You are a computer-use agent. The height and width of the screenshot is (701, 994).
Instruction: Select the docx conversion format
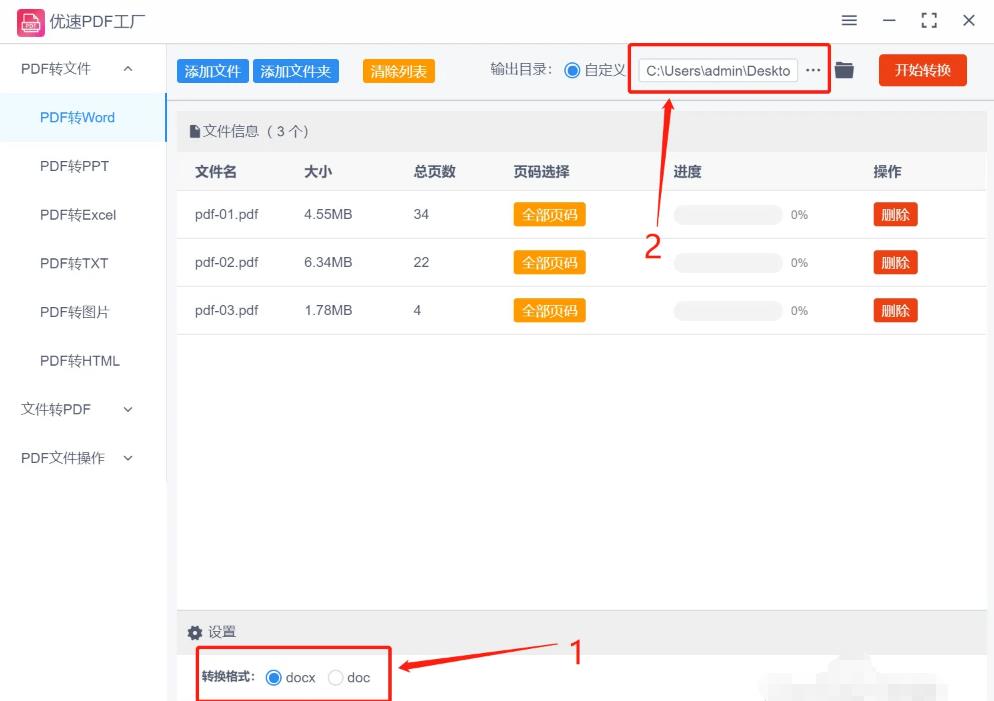coord(274,678)
